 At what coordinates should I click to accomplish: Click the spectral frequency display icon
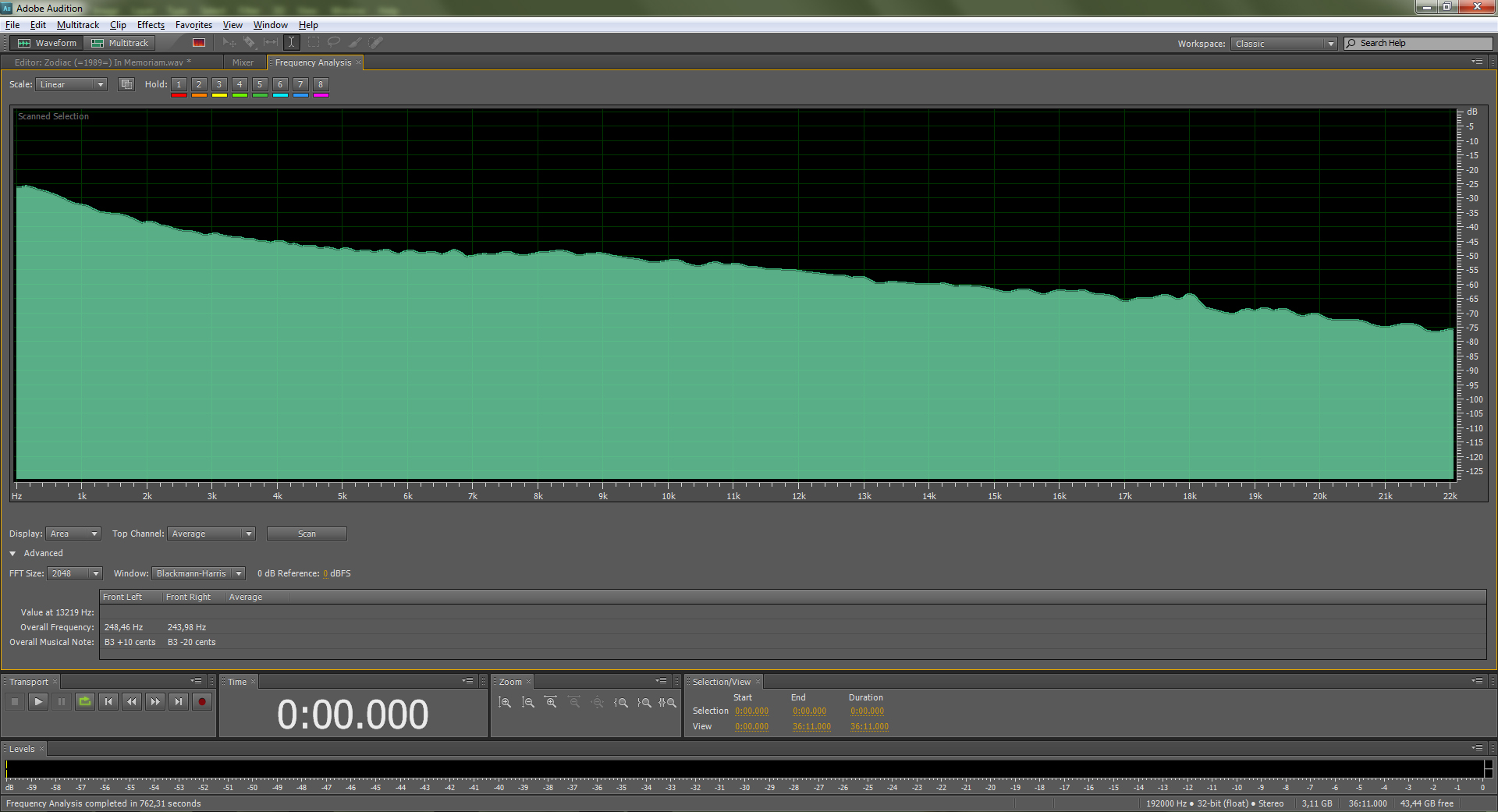[199, 43]
